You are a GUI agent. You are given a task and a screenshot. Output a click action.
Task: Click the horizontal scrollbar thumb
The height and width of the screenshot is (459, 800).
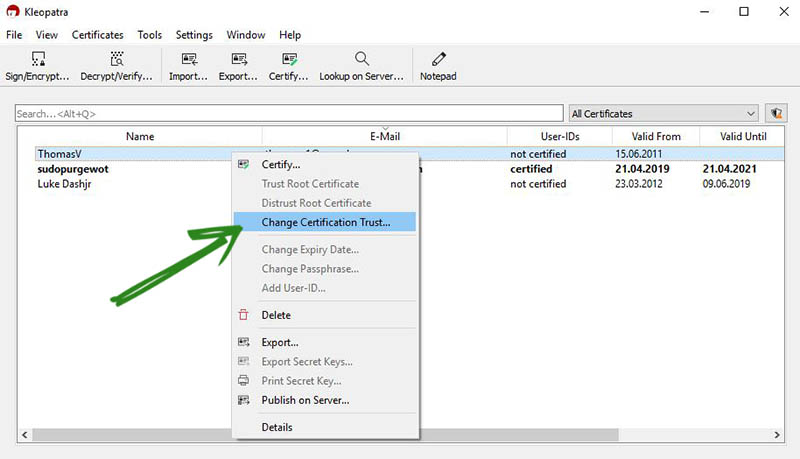(x=325, y=435)
